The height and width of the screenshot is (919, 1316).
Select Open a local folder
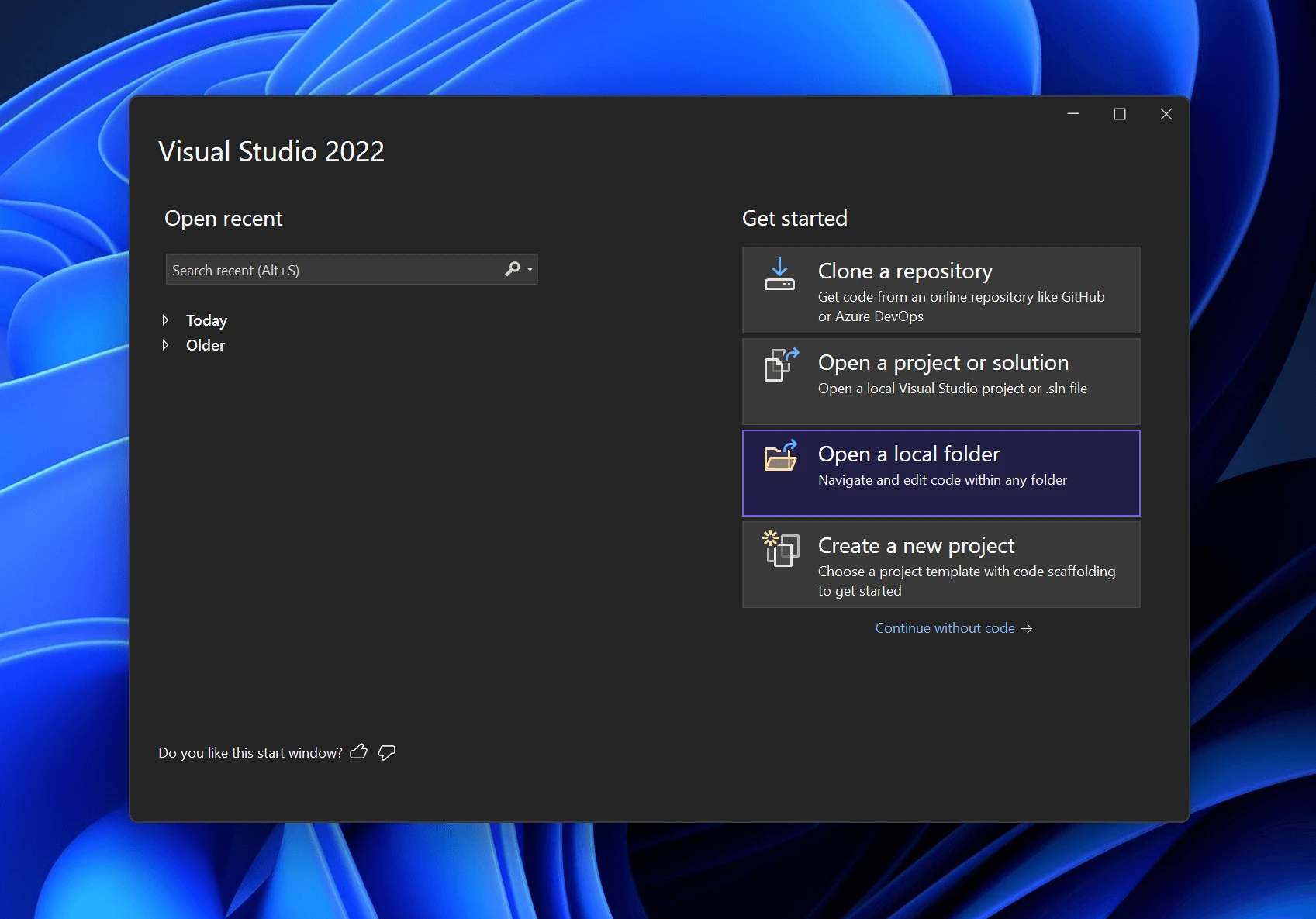coord(941,472)
